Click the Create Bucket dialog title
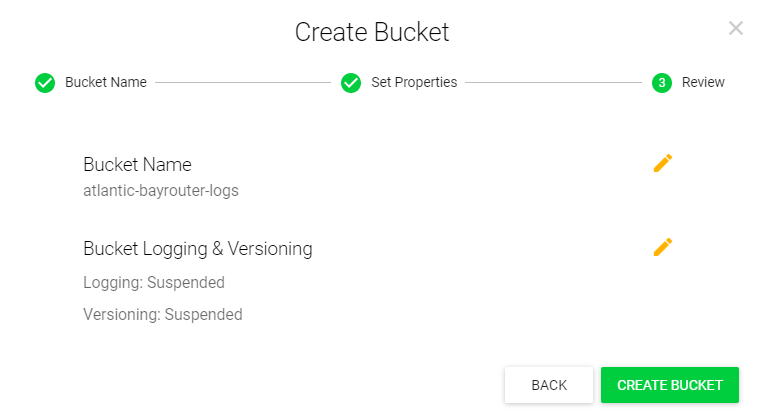The height and width of the screenshot is (416, 758). 372,32
